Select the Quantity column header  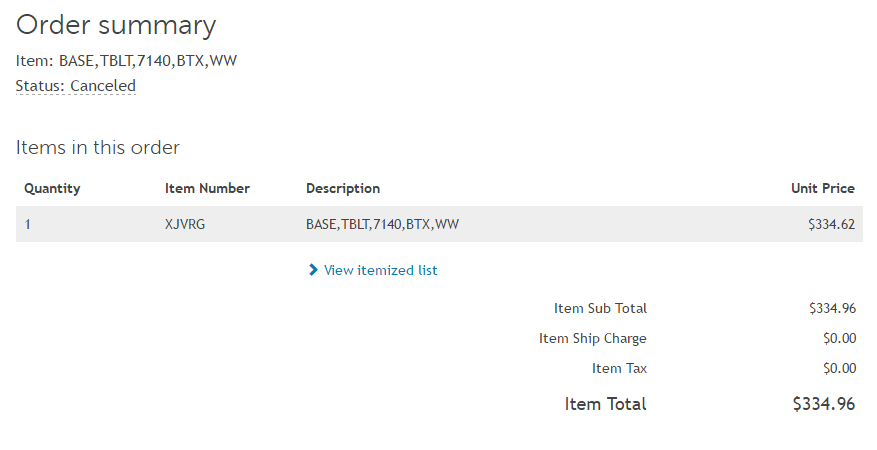[52, 188]
